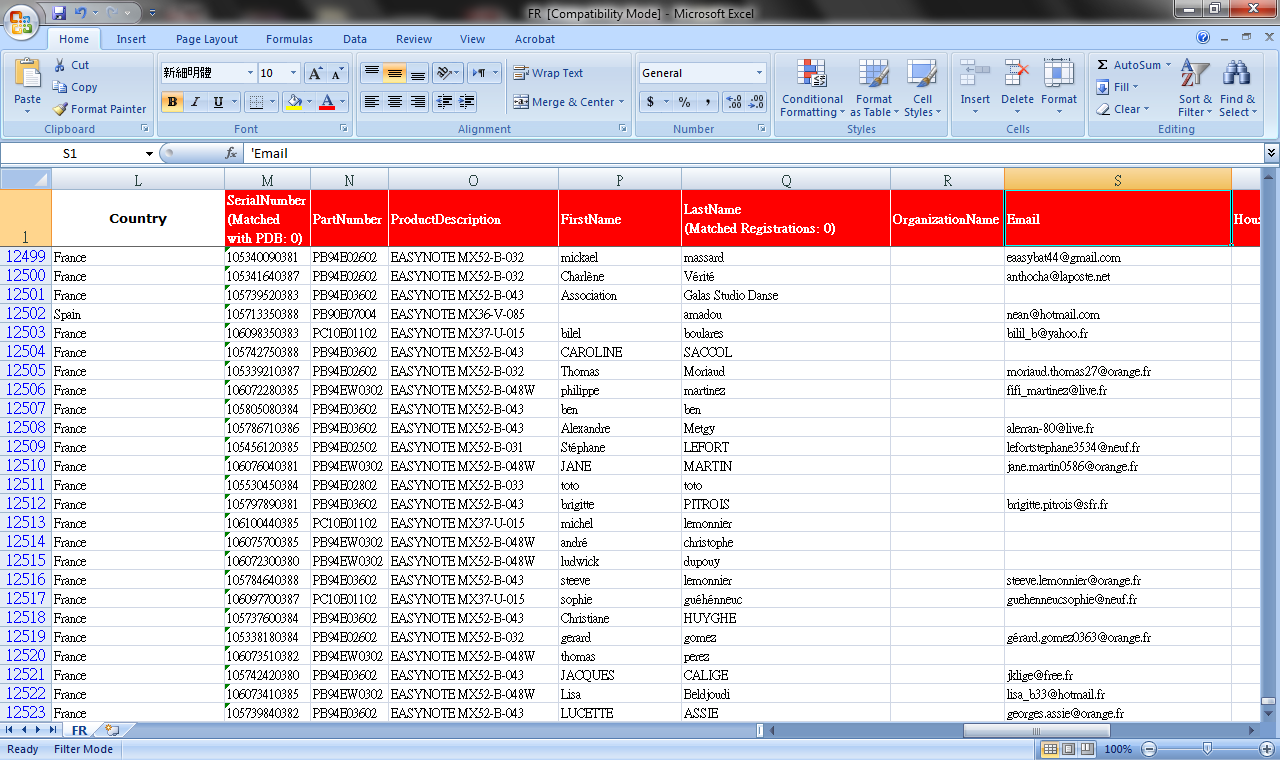Increase font size with Grow Font

315,73
